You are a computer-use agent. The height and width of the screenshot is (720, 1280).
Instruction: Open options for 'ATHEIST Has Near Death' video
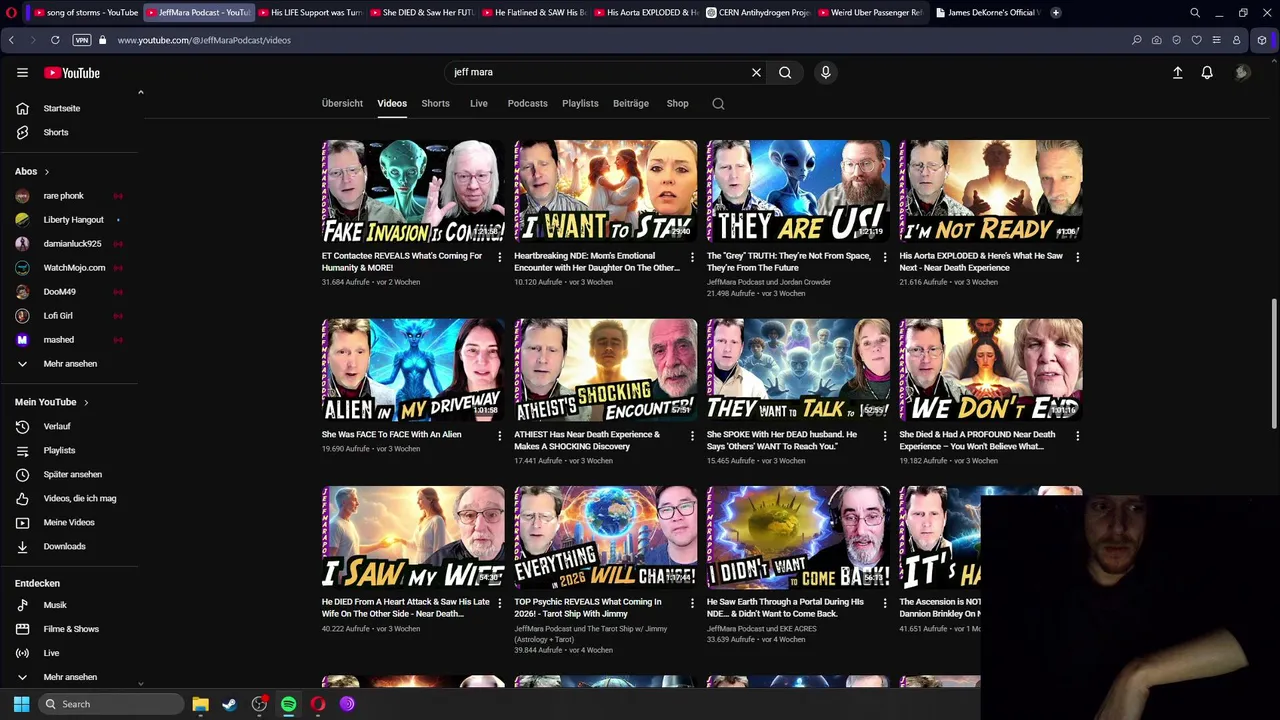[x=692, y=436]
